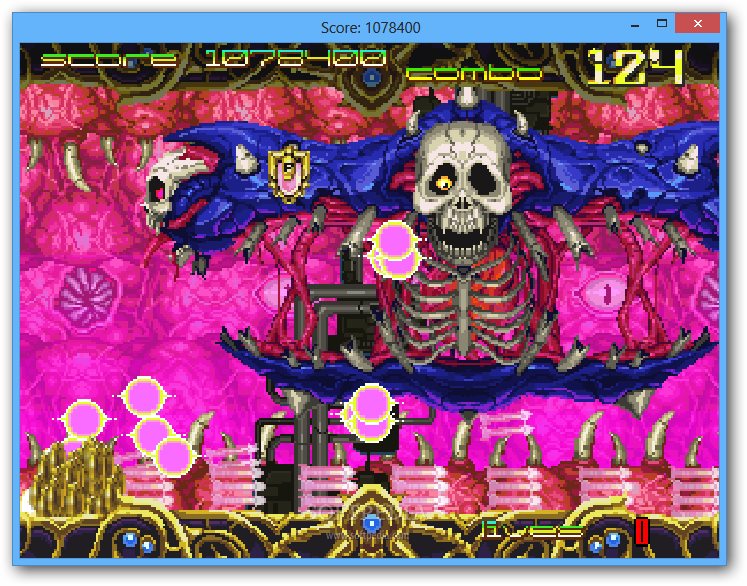The height and width of the screenshot is (586, 747).
Task: Click the pink orb on the black turret stand
Action: pos(370,411)
